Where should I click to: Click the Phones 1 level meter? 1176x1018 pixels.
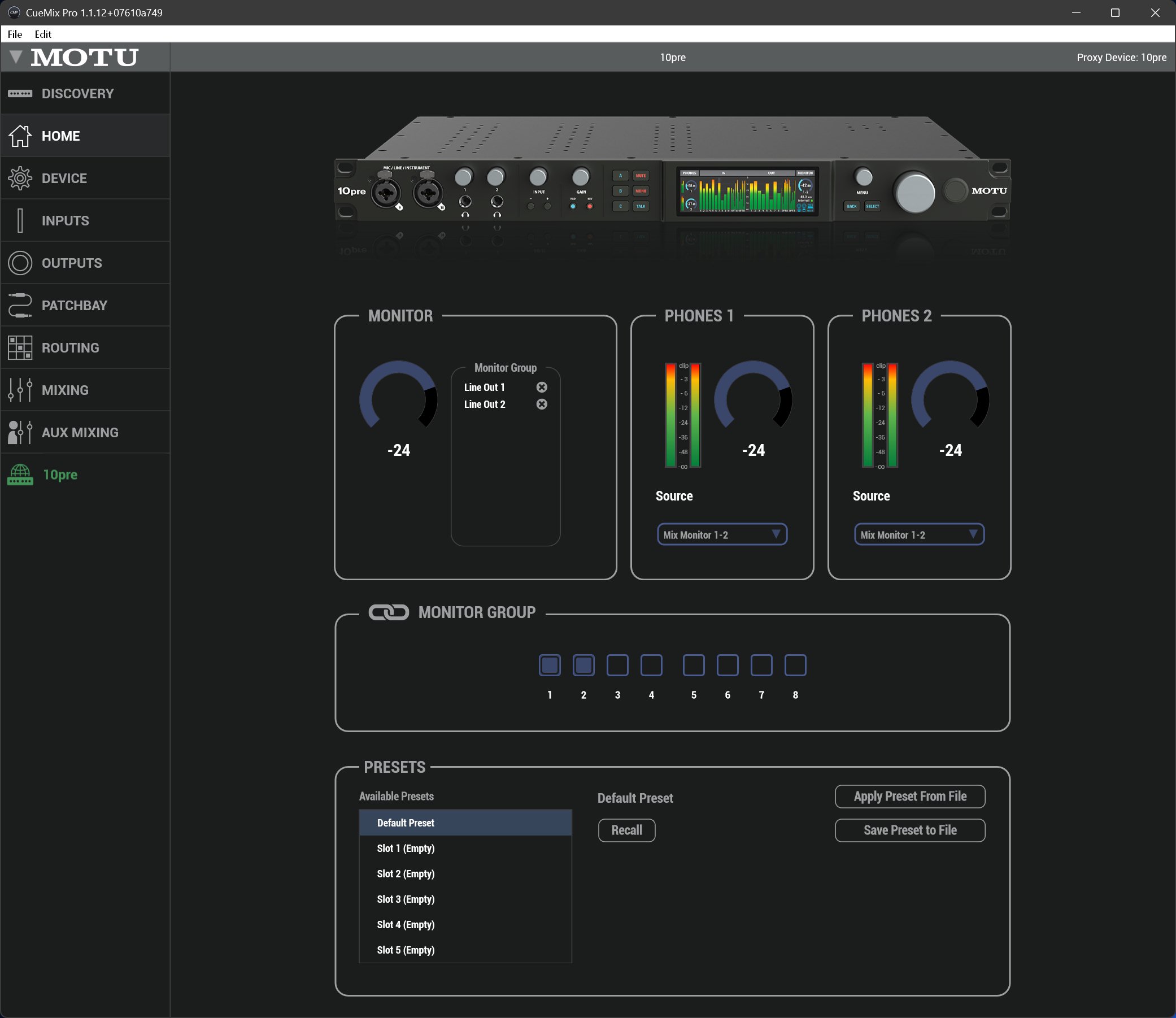click(x=683, y=415)
